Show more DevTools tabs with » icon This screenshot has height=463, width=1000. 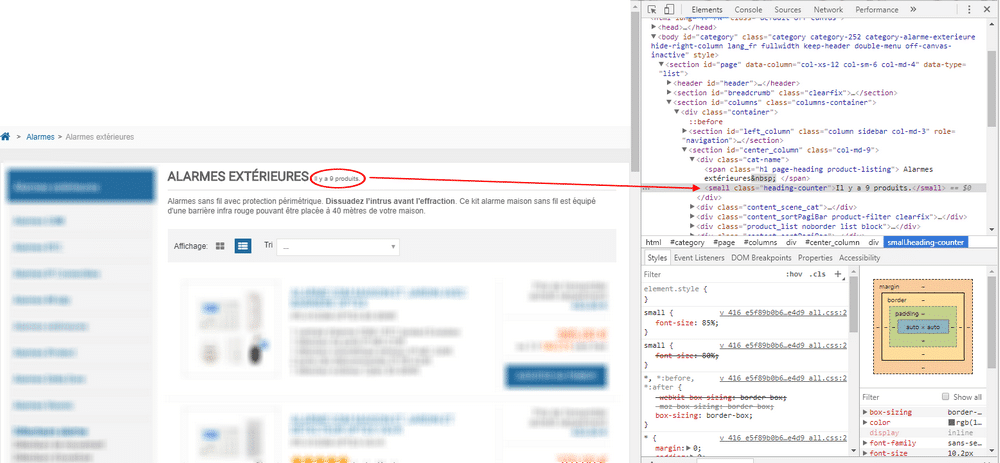click(913, 10)
